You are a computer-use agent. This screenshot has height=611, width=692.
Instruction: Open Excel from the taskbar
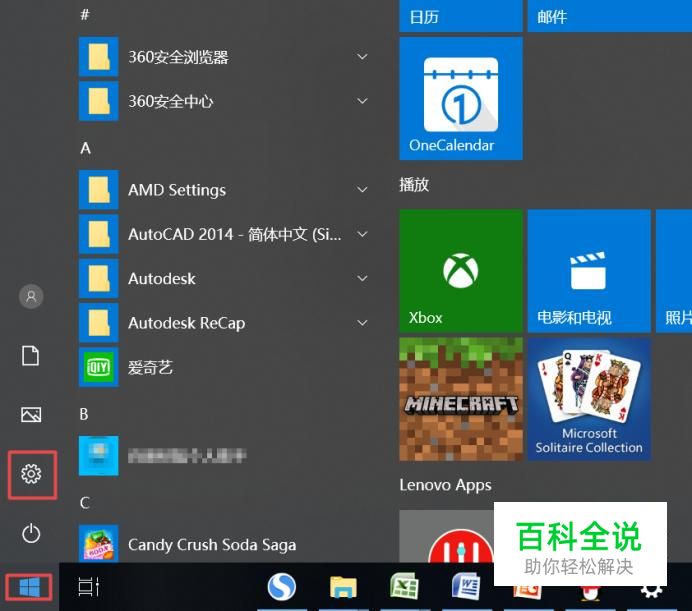(x=404, y=587)
